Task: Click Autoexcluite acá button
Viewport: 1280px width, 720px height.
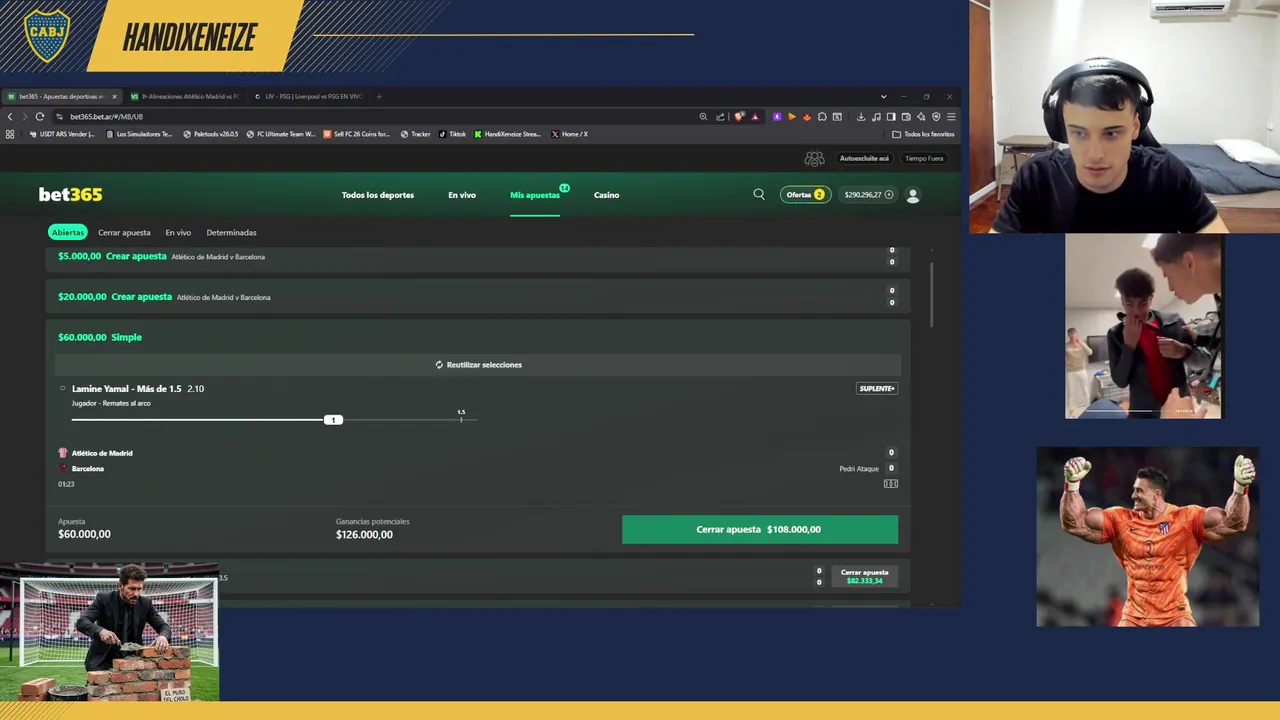Action: coord(864,158)
